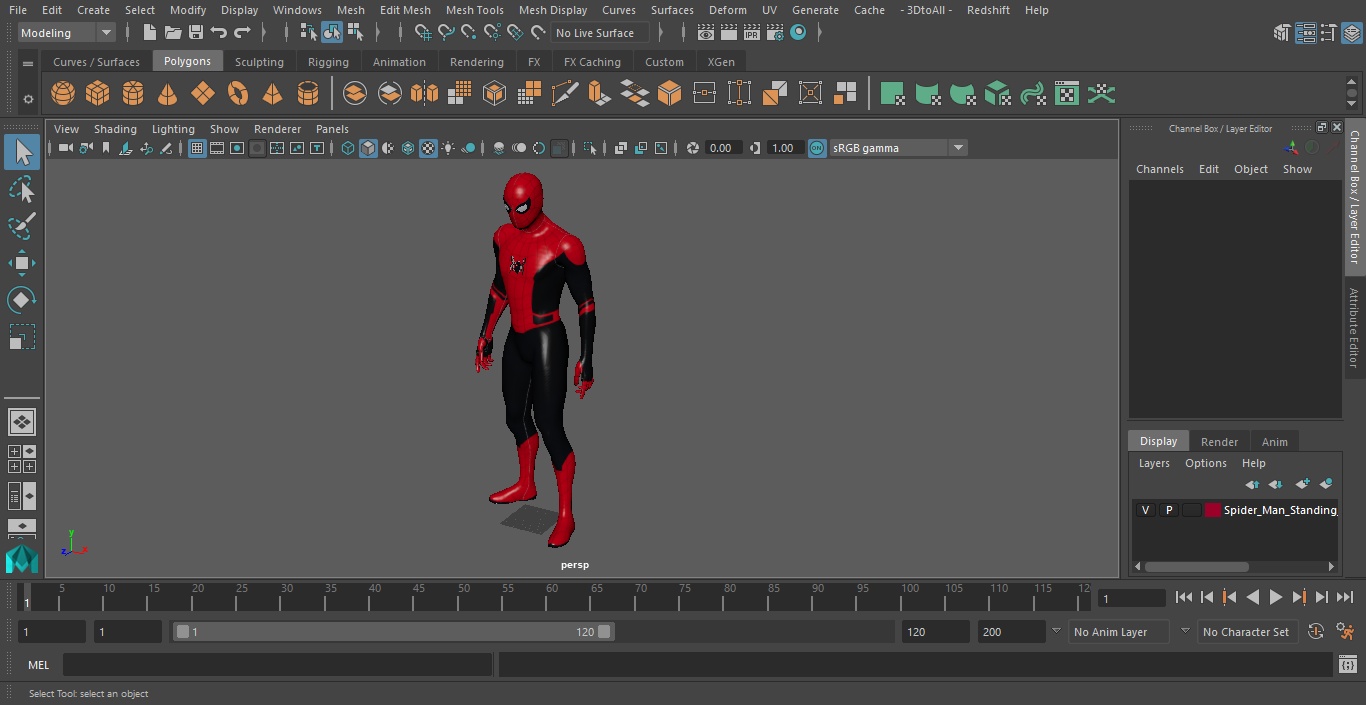This screenshot has width=1366, height=705.
Task: Click the Save Scene disk icon
Action: pos(196,33)
